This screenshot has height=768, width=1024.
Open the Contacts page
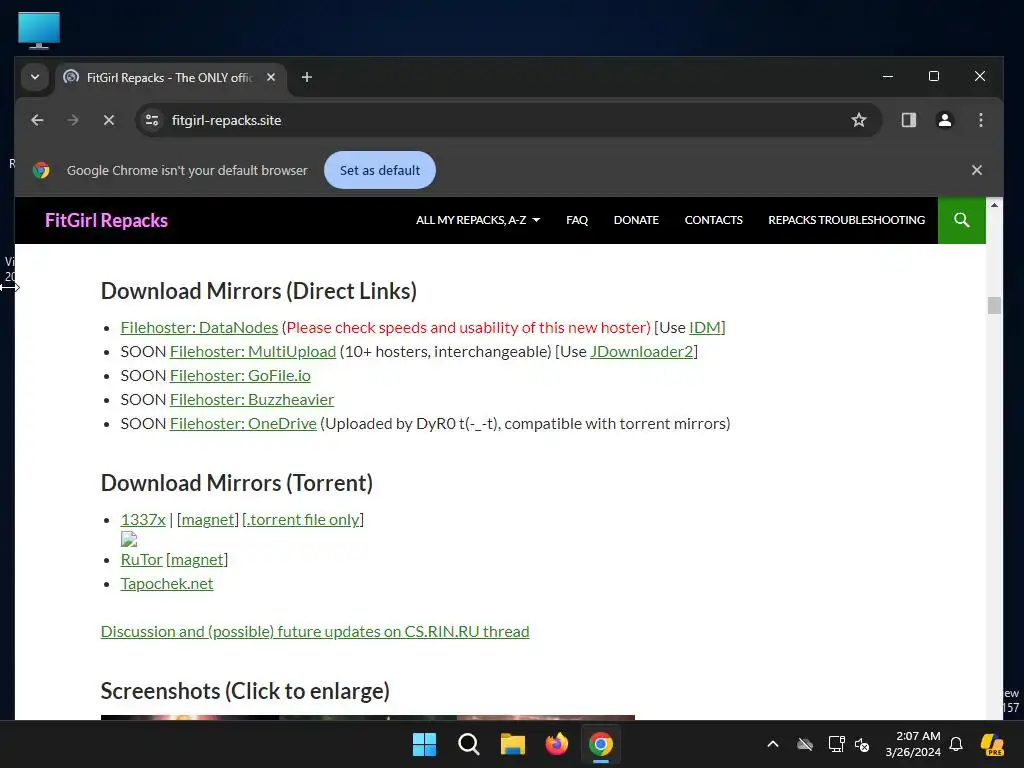coord(713,220)
